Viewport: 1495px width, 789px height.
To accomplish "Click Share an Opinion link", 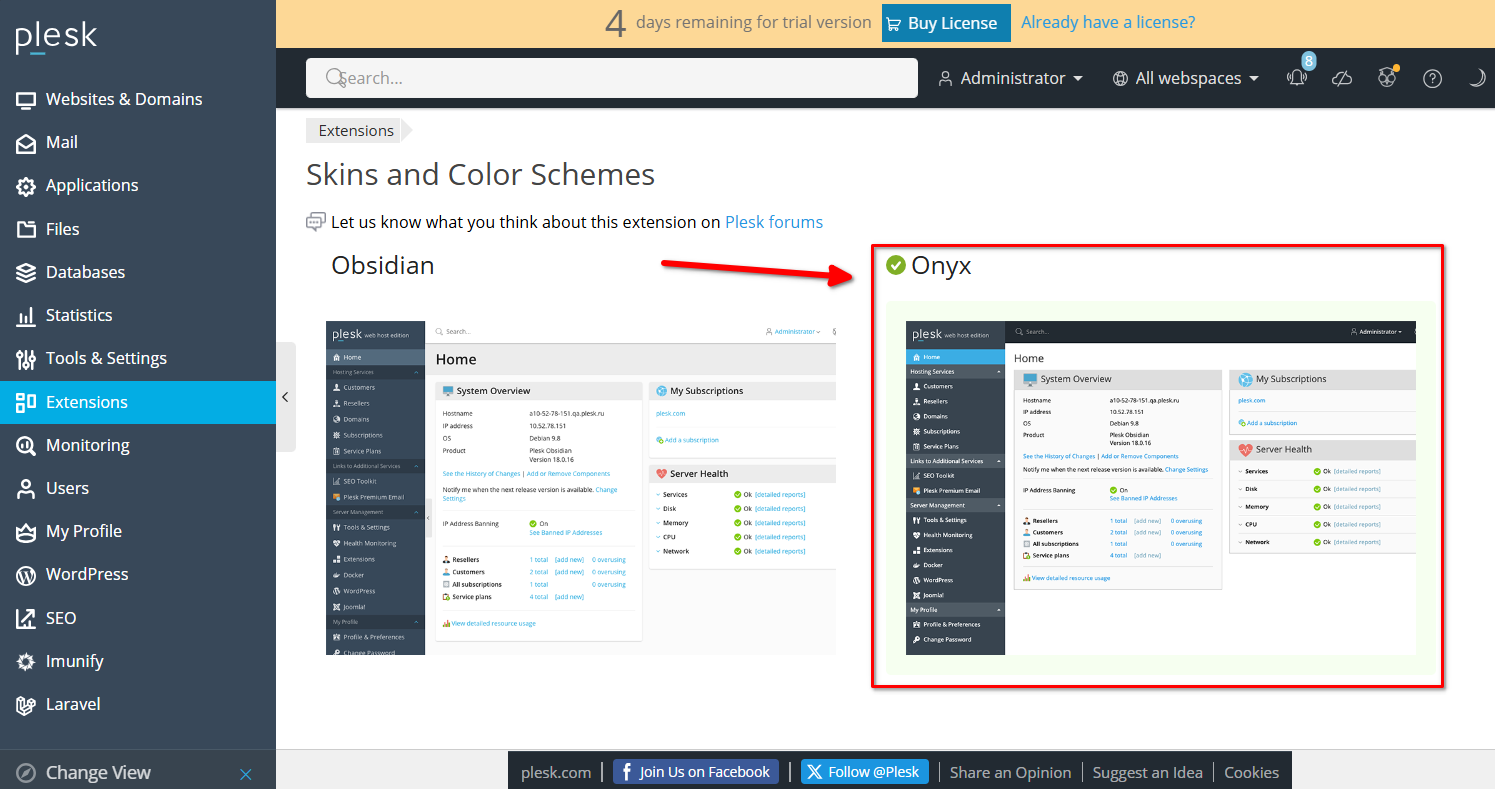I will point(1010,772).
